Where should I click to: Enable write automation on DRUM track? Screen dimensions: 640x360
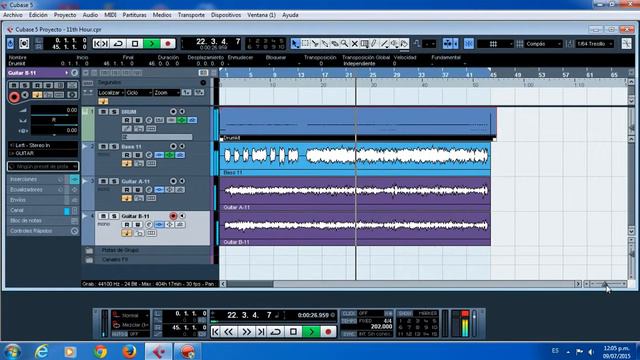click(138, 120)
